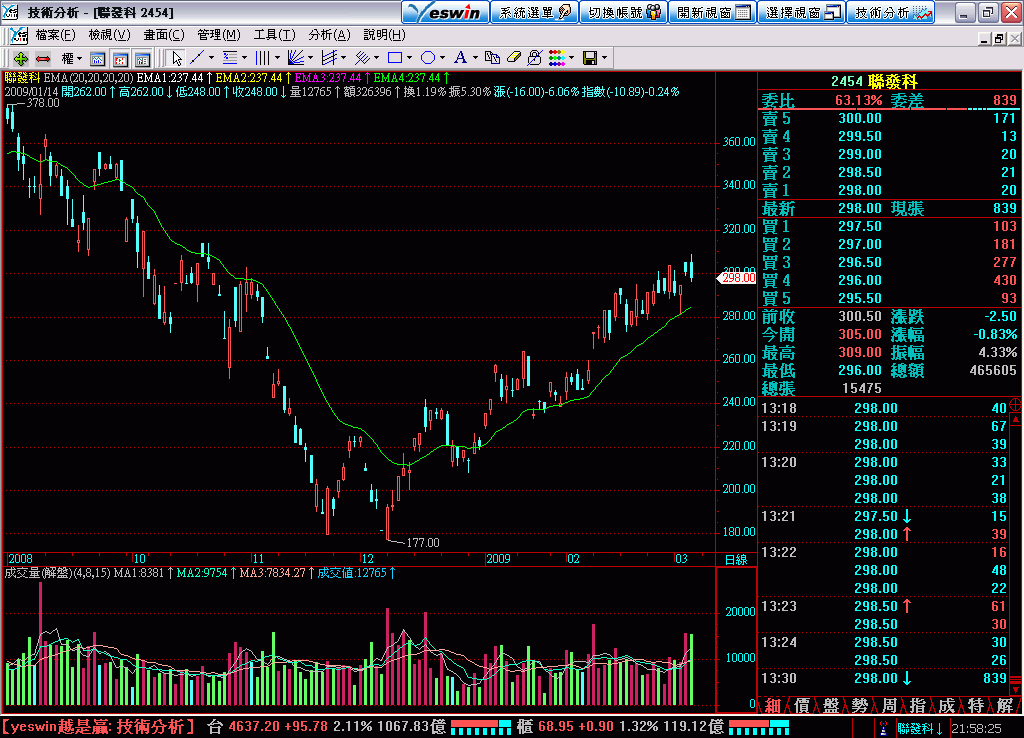The width and height of the screenshot is (1024, 738).
Task: Open the 管理(M) menu
Action: 219,35
